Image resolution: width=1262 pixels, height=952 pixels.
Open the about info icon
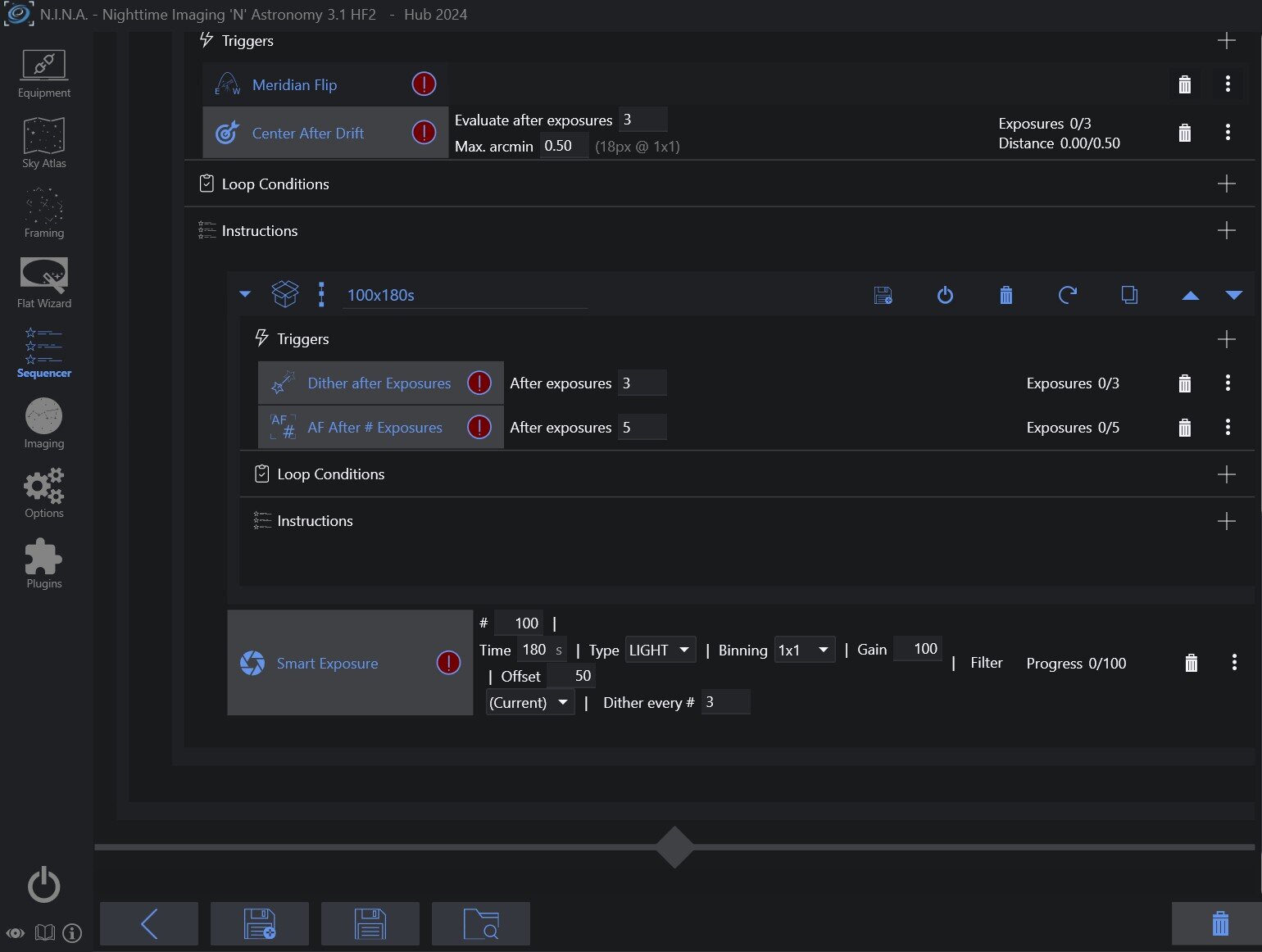pos(72,933)
